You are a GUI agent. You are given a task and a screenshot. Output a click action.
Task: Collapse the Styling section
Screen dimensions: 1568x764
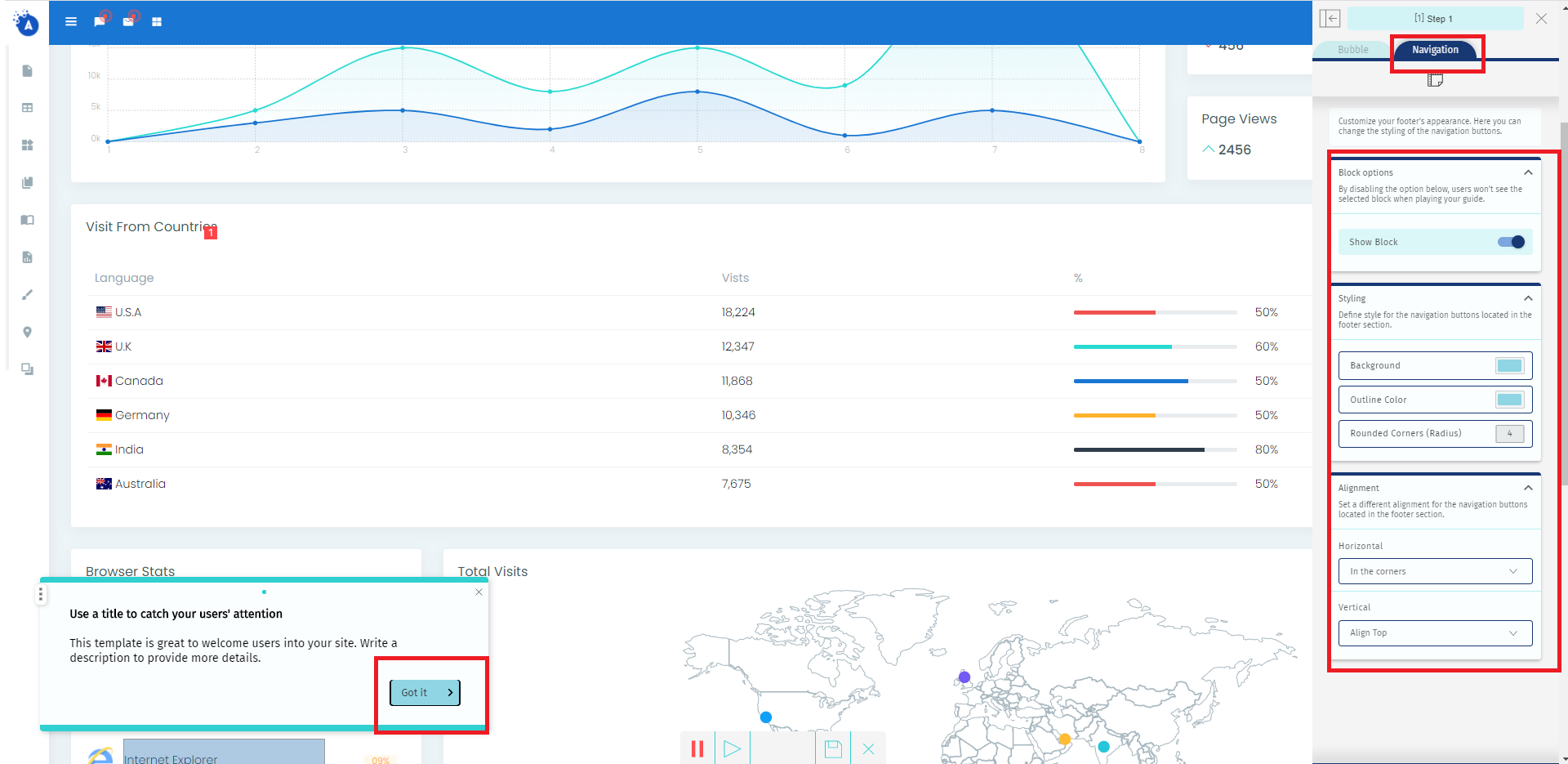coord(1528,298)
